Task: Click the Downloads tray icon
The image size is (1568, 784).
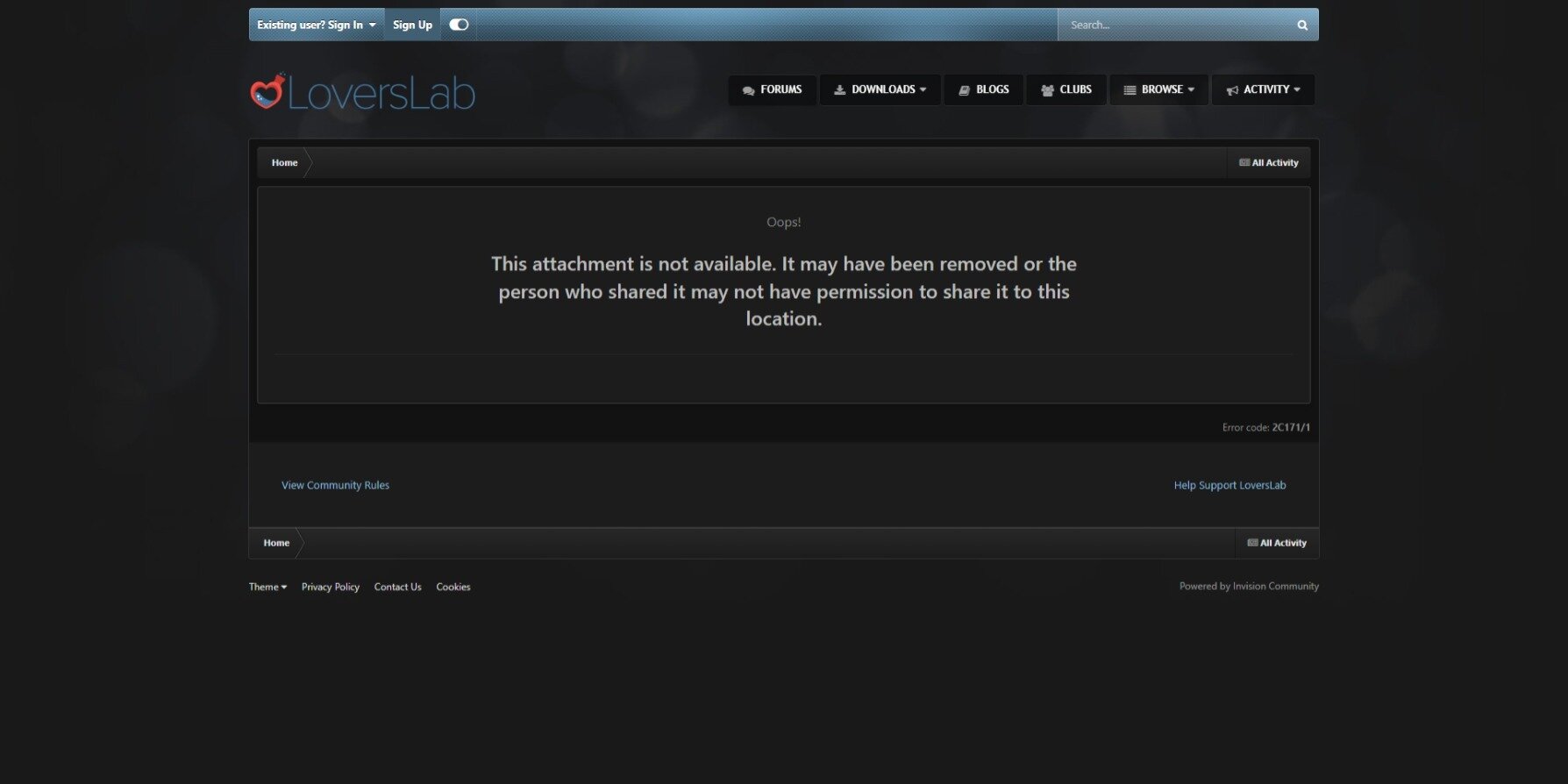Action: [839, 90]
